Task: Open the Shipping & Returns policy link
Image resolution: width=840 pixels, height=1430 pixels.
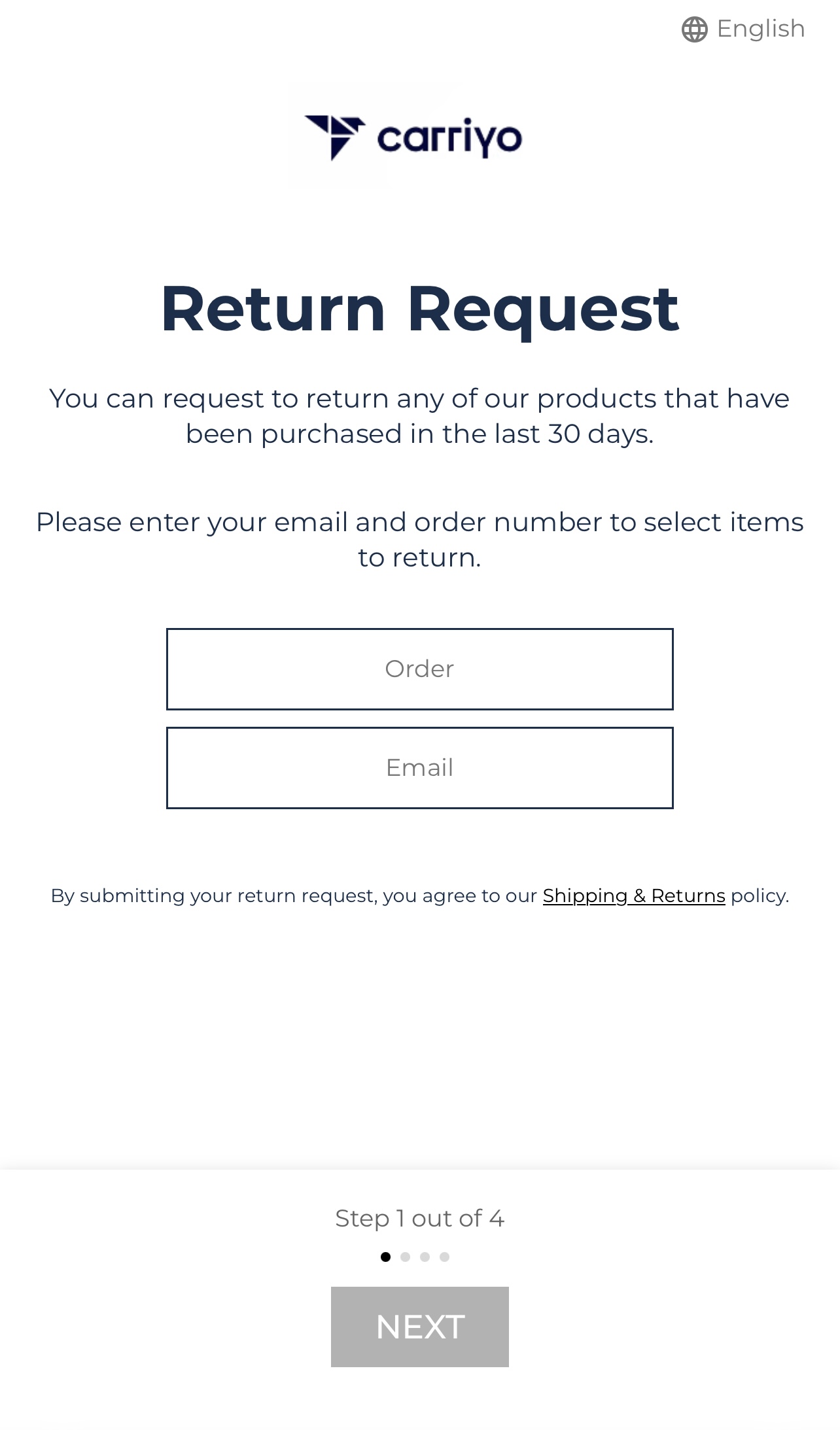Action: pyautogui.click(x=634, y=896)
